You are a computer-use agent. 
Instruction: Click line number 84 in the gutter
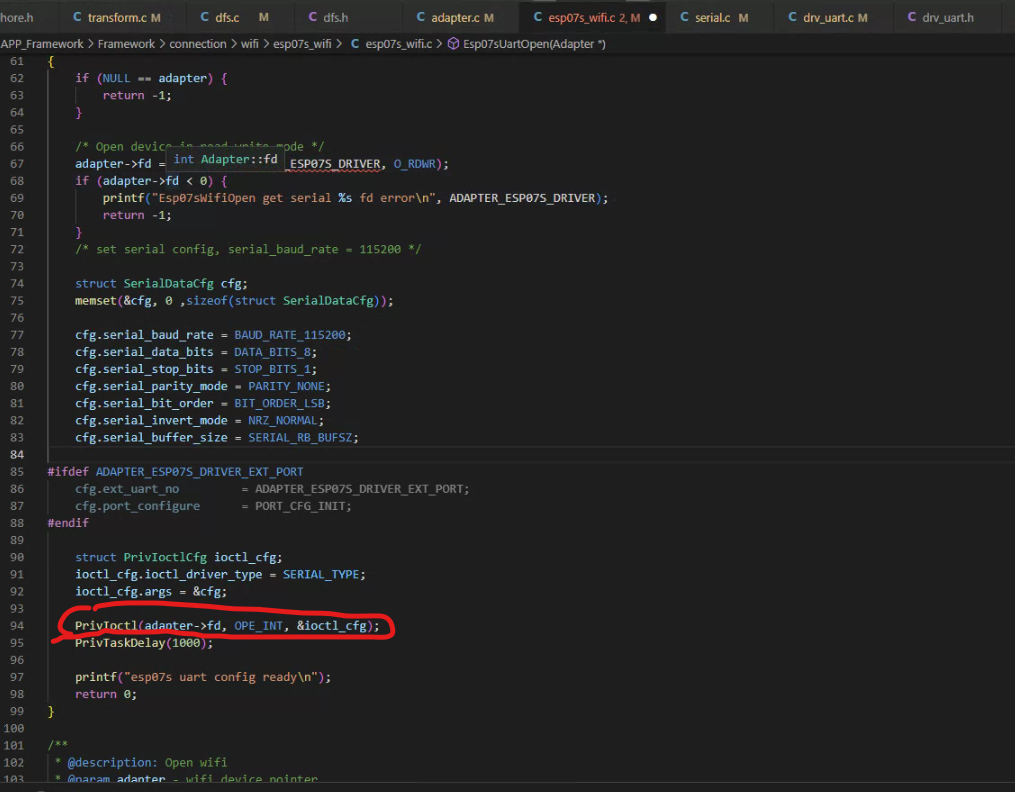pos(17,454)
